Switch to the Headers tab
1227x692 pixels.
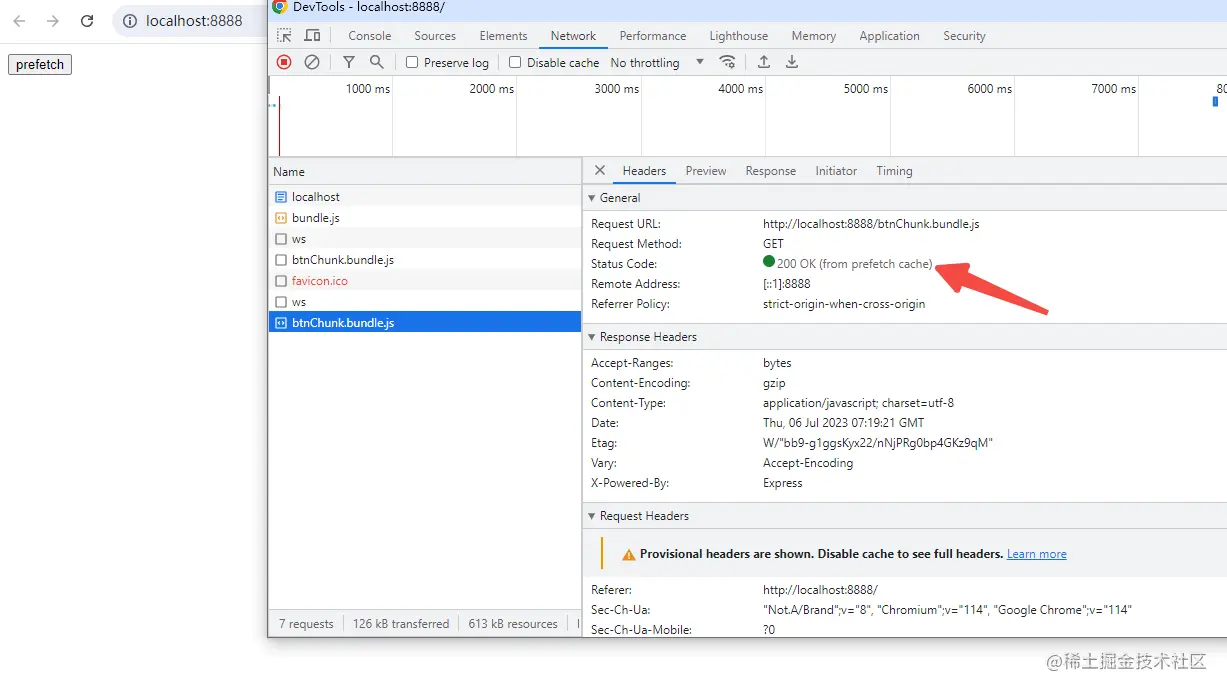(644, 171)
